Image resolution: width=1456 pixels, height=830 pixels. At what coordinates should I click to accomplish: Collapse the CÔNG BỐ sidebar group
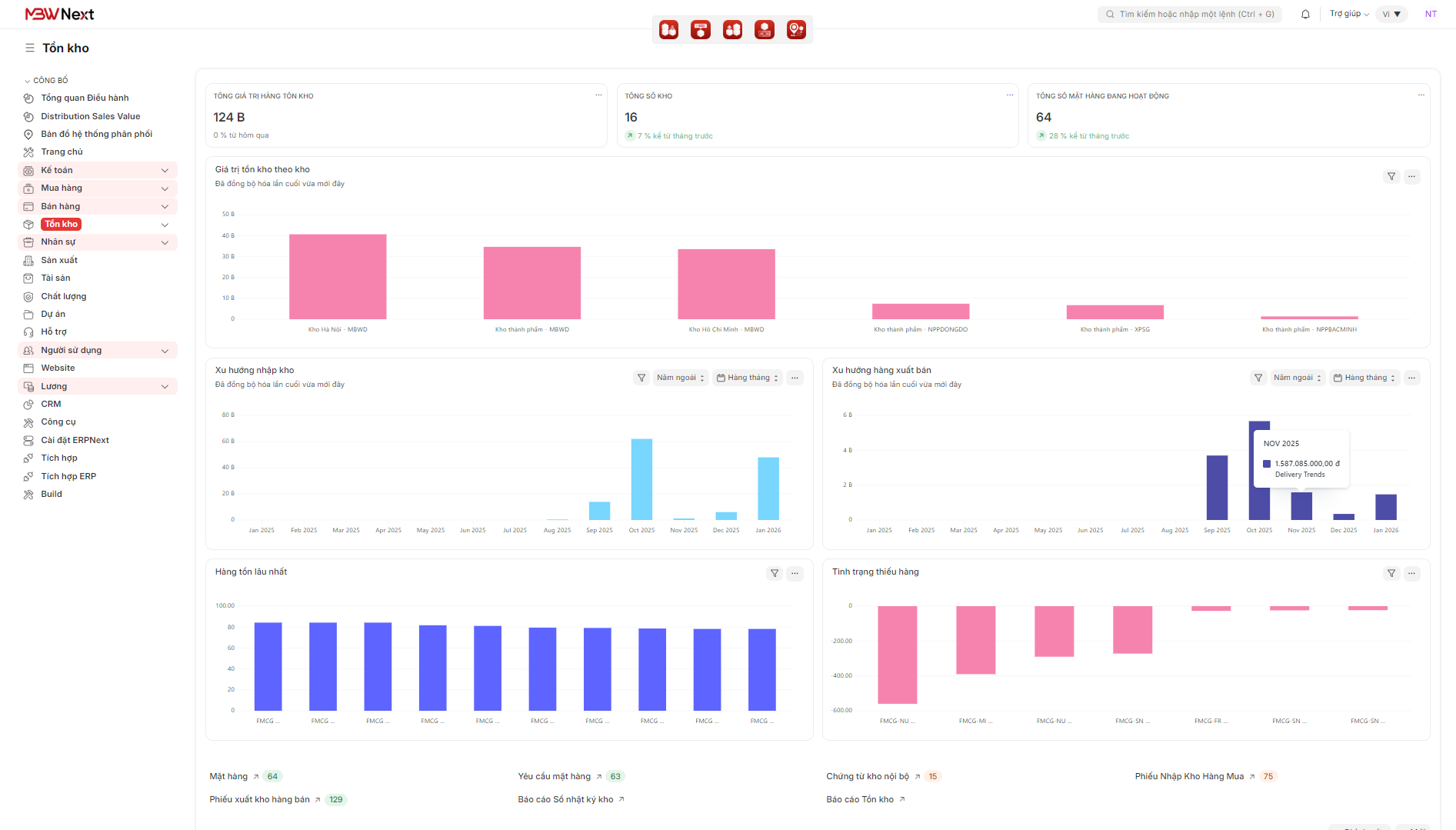click(x=28, y=81)
